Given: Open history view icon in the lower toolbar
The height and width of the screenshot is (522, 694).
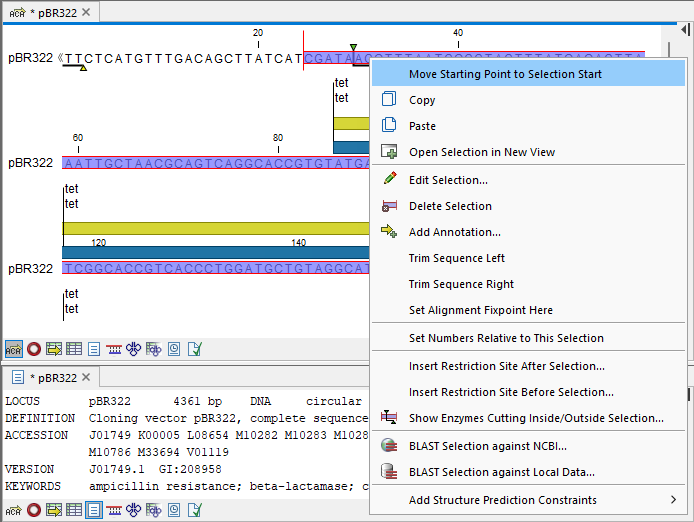Looking at the screenshot, I should [x=174, y=511].
